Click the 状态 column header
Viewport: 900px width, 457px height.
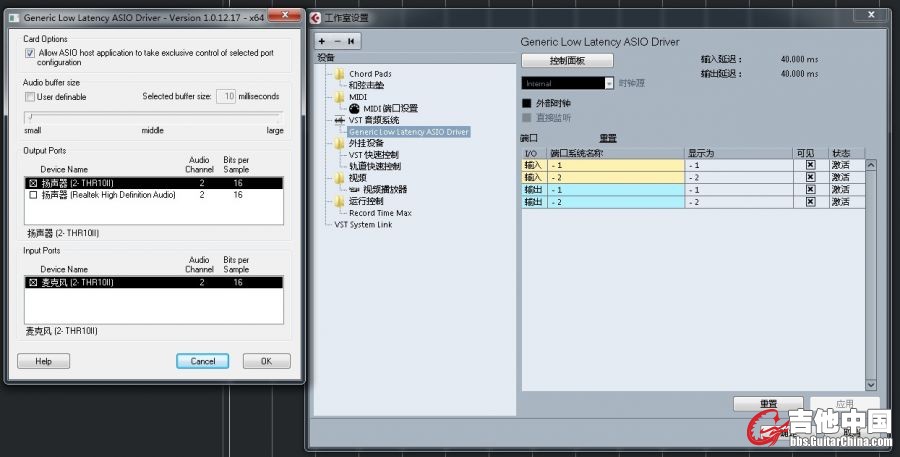[x=847, y=153]
